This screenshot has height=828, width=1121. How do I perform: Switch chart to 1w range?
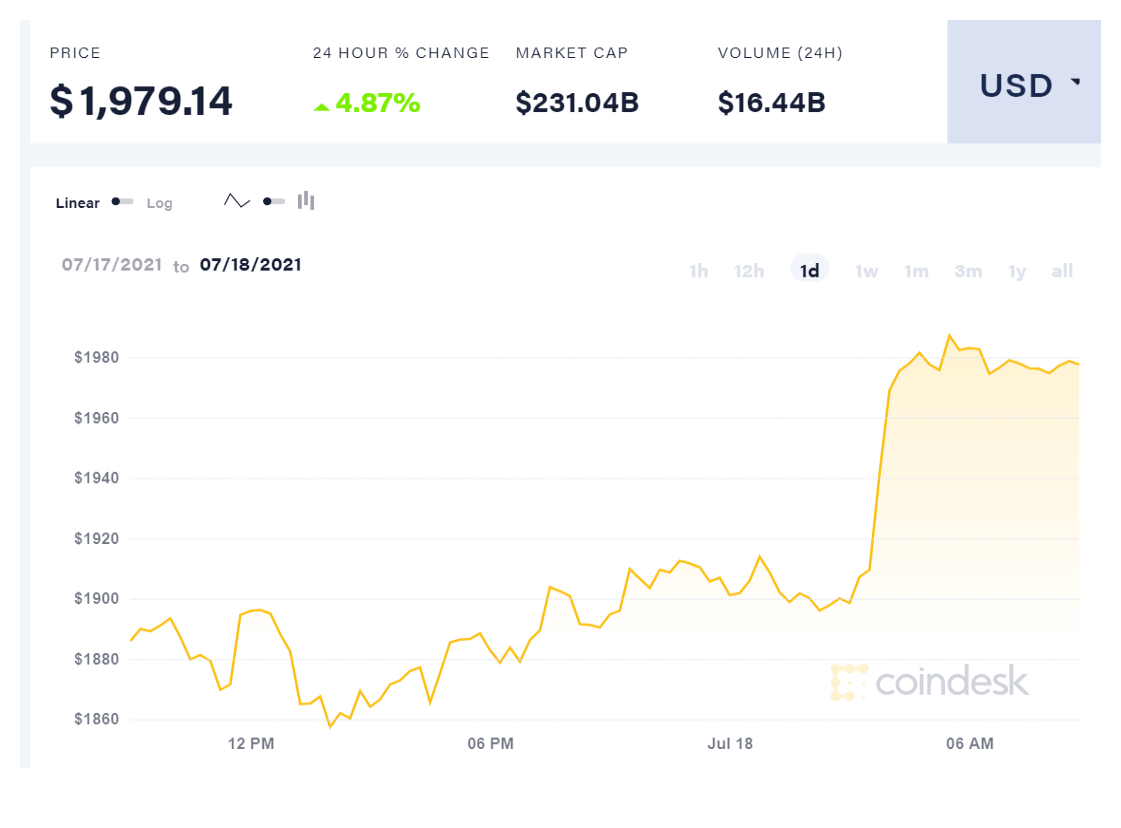coord(866,271)
